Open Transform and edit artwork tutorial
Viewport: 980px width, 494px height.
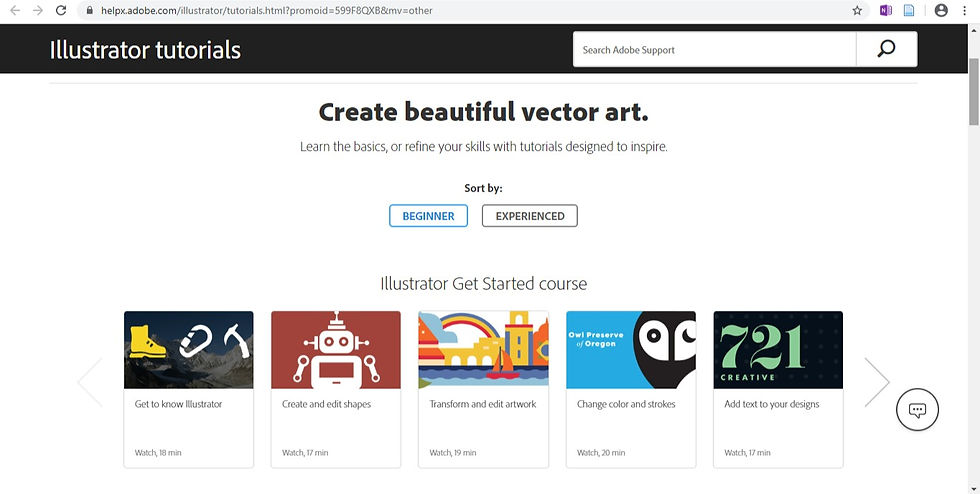coord(482,404)
